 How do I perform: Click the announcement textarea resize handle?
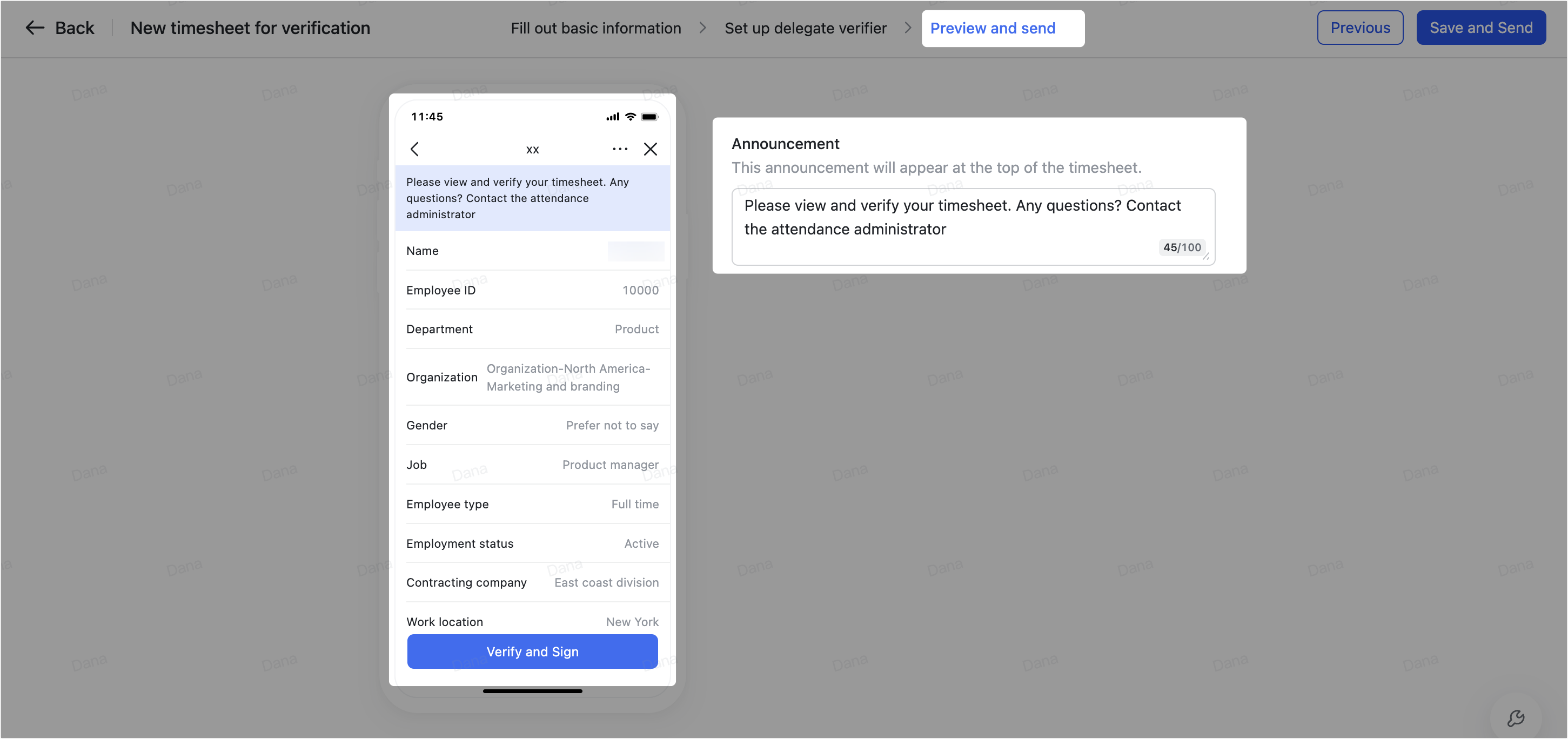(1206, 256)
